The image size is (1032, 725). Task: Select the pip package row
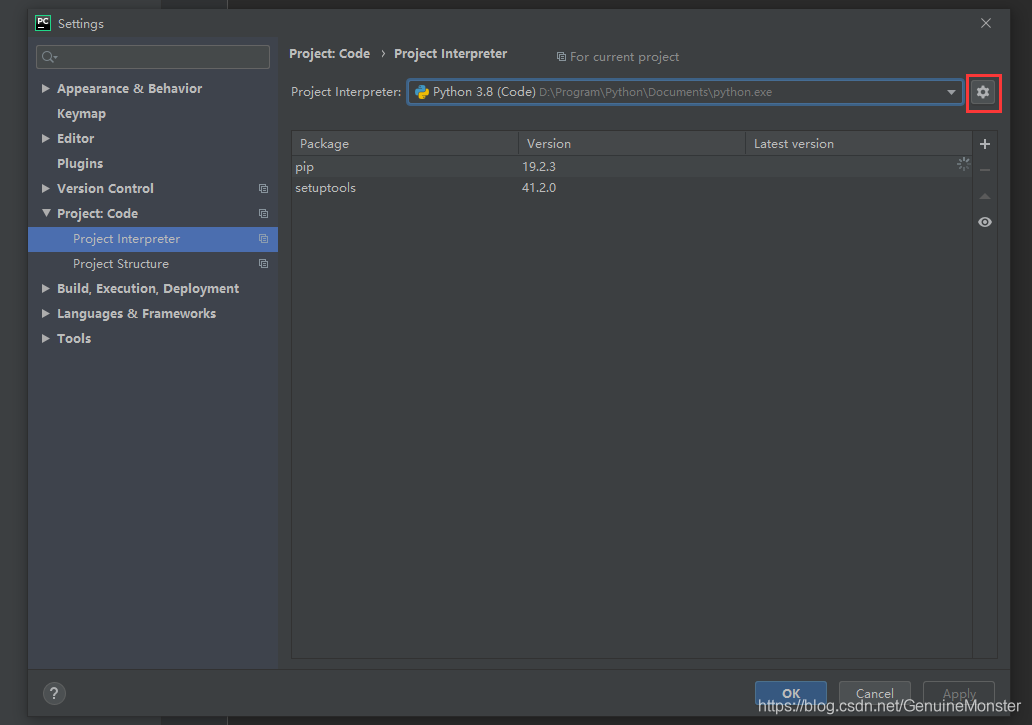click(x=632, y=166)
